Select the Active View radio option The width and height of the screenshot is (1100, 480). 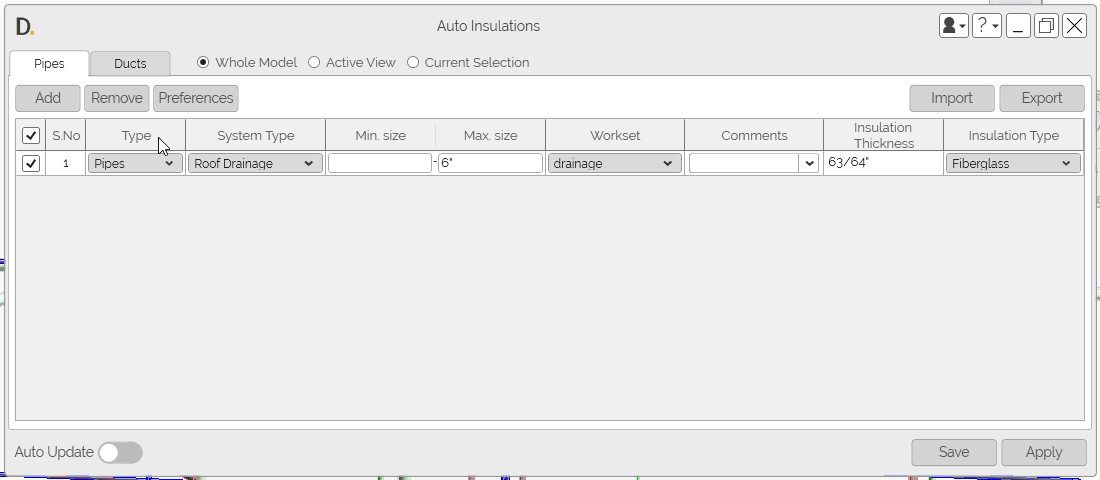[x=352, y=62]
